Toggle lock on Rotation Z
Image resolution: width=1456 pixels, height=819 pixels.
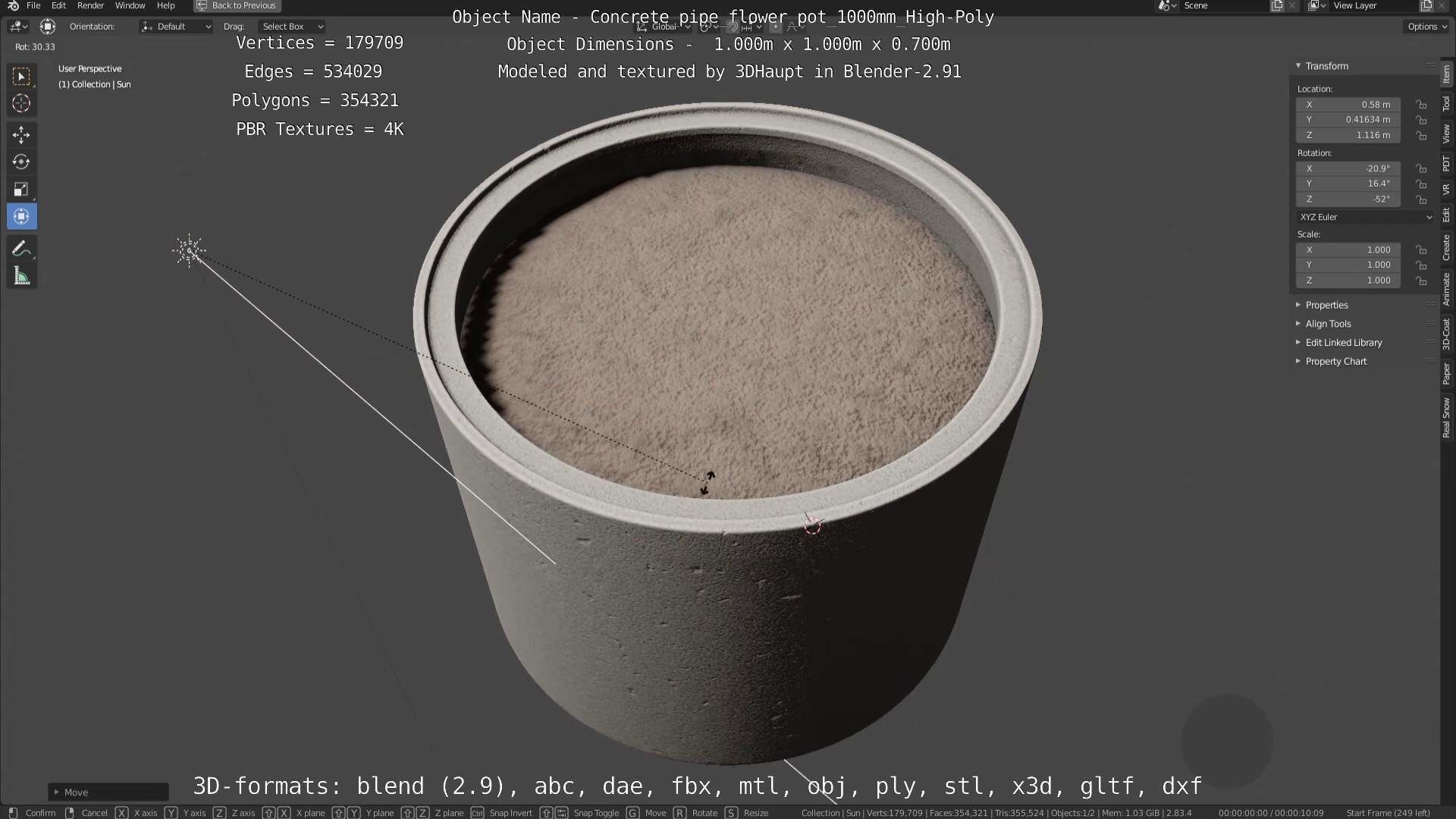(1422, 199)
